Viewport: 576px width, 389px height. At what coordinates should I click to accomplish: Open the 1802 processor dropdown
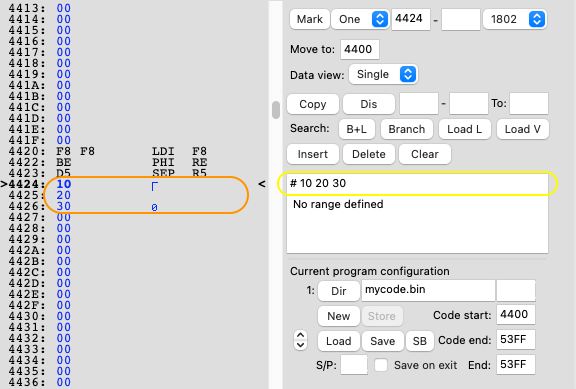(x=514, y=19)
